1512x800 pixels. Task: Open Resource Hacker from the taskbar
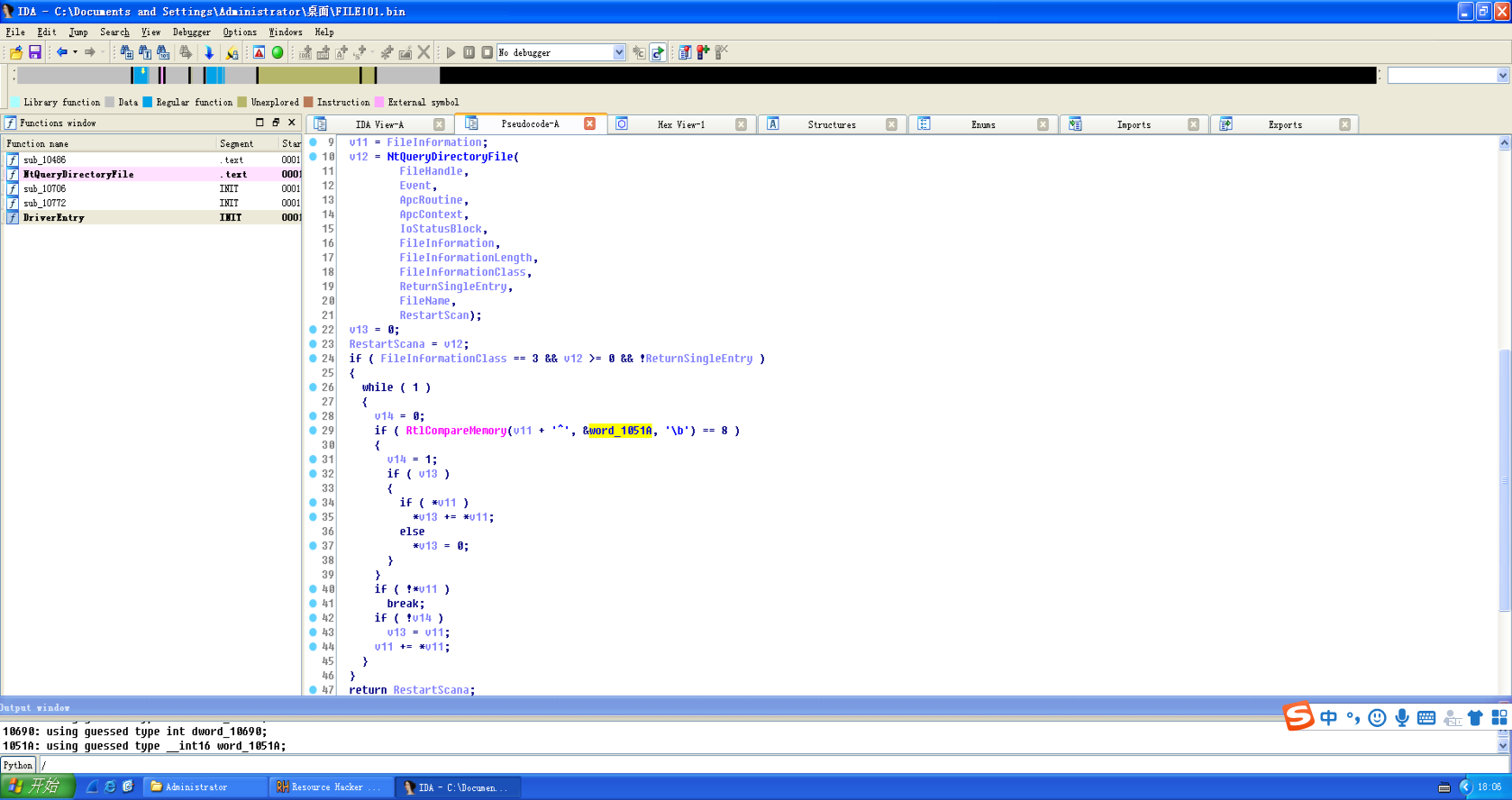coord(330,786)
